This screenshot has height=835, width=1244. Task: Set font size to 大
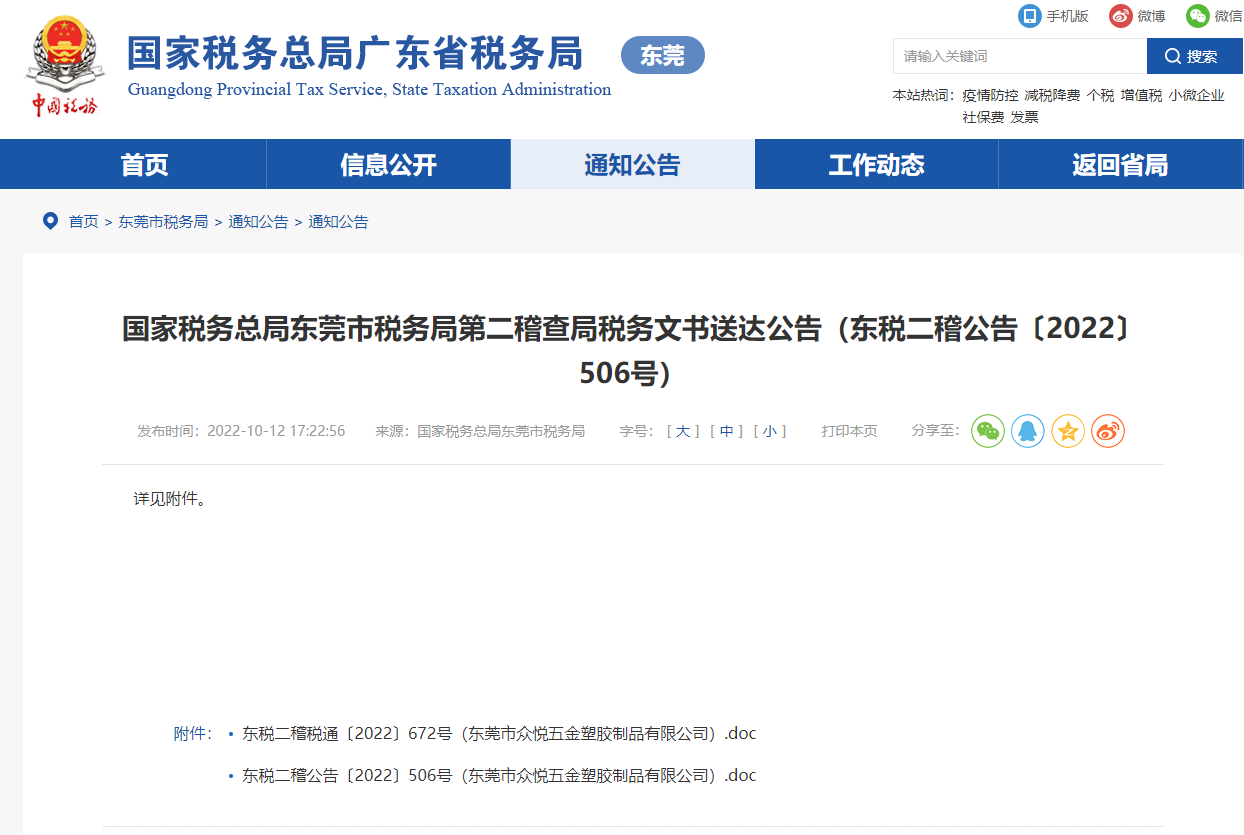point(683,431)
